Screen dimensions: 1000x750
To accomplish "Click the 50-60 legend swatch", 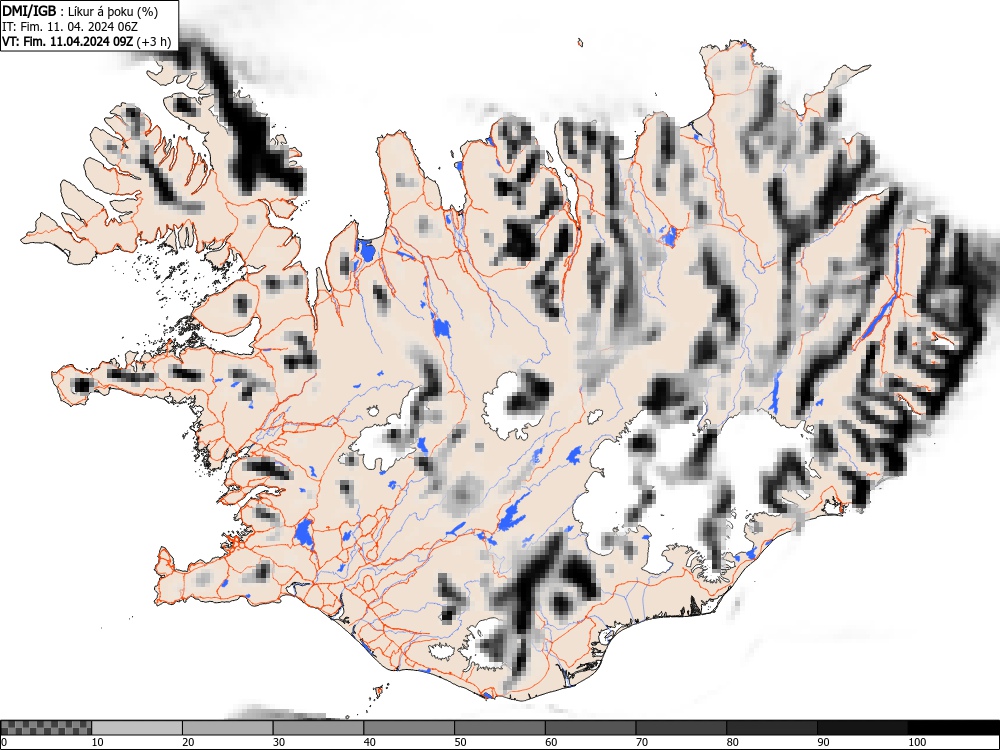I will (499, 728).
